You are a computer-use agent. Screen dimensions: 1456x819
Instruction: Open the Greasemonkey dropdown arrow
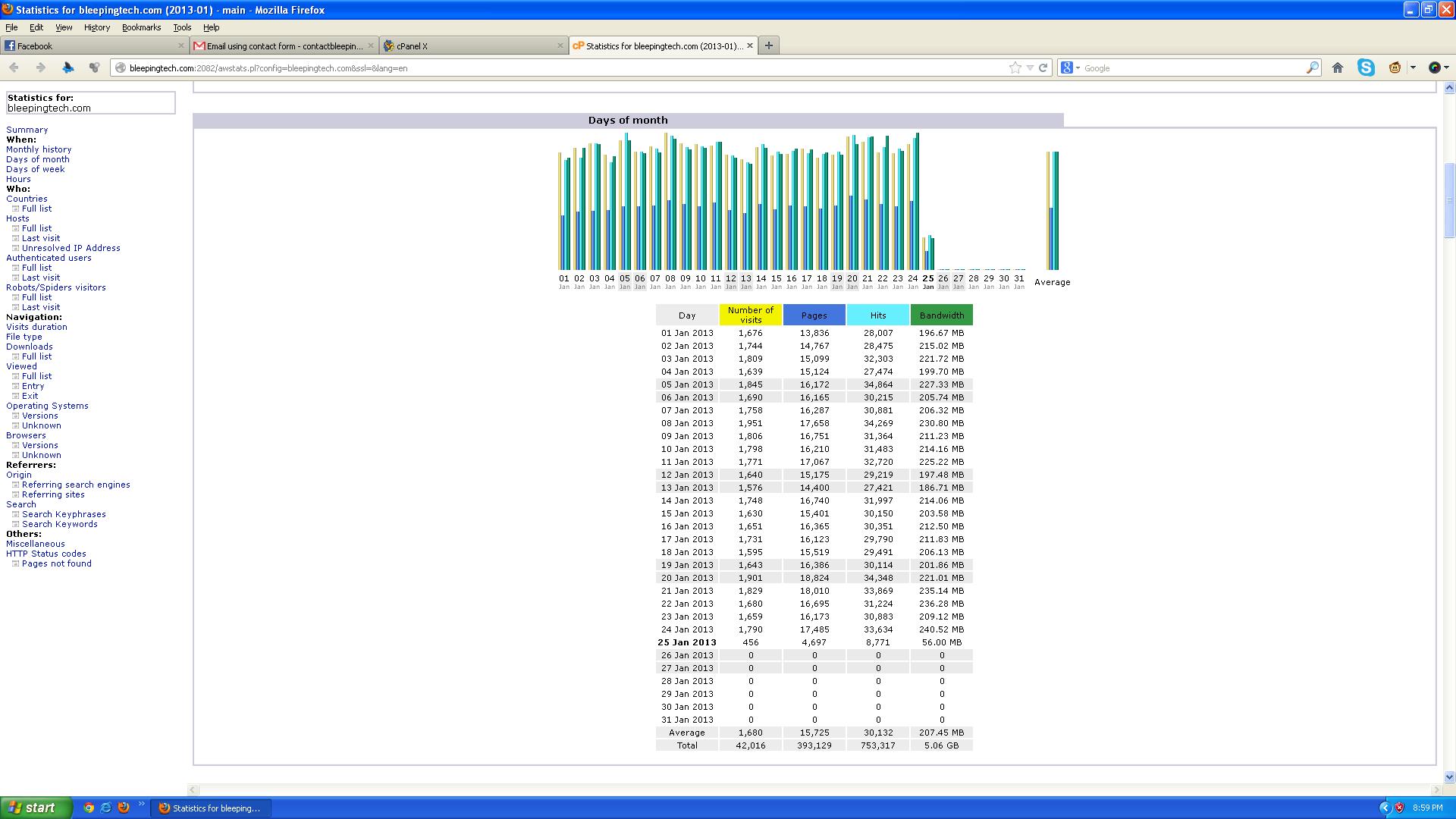click(1413, 68)
